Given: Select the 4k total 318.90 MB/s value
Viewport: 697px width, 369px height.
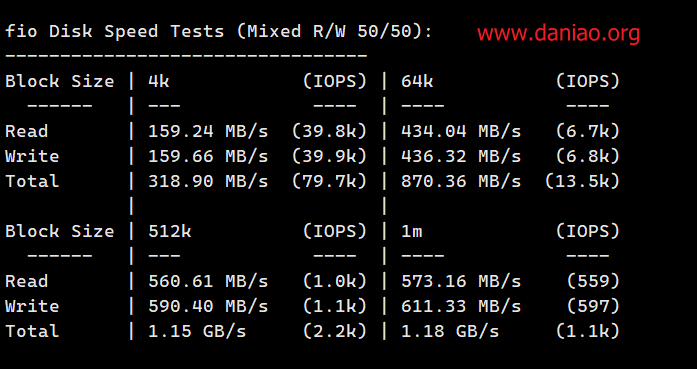Looking at the screenshot, I should (208, 181).
